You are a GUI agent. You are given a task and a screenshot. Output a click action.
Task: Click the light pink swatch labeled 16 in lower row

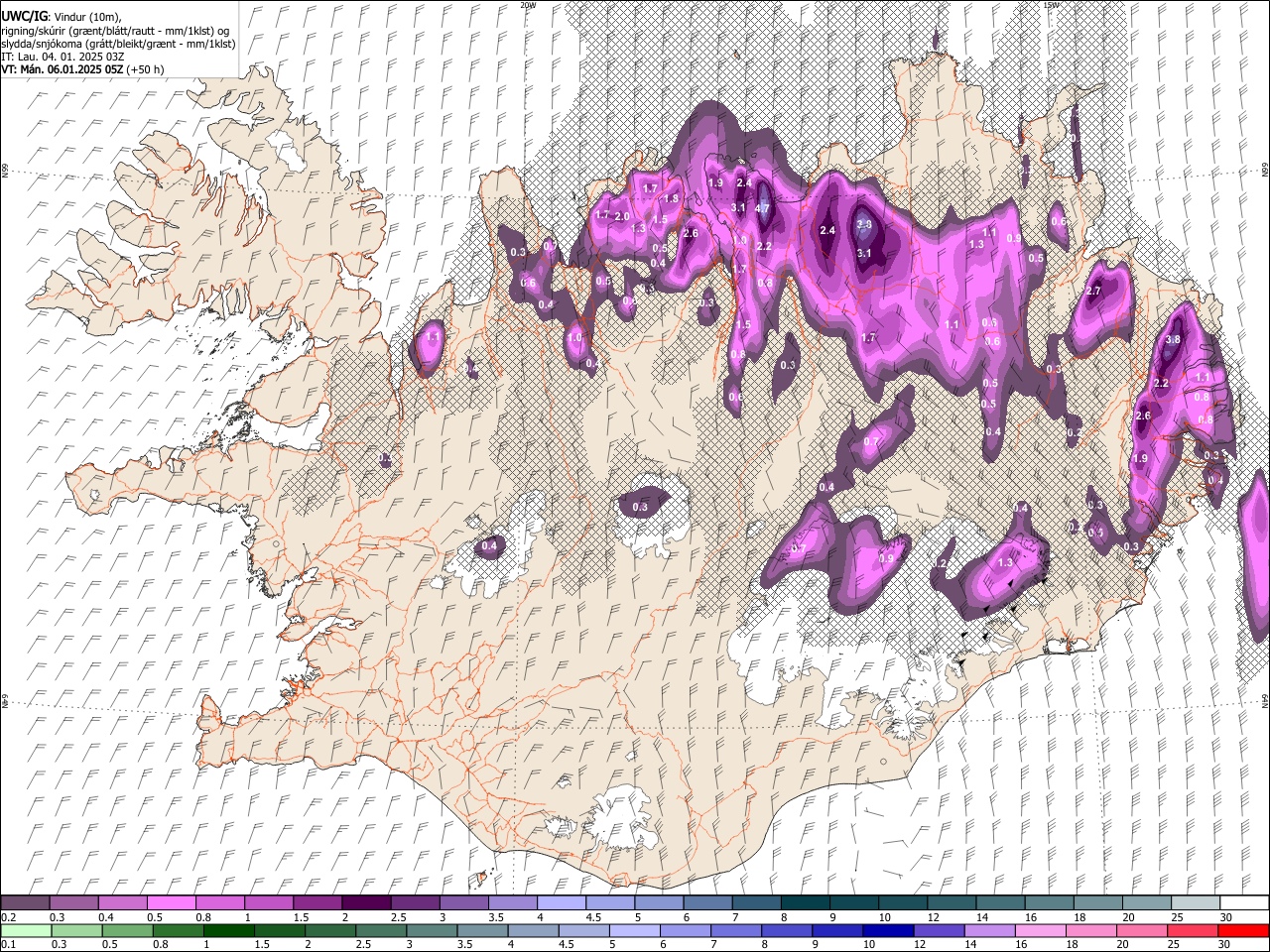point(1041,930)
